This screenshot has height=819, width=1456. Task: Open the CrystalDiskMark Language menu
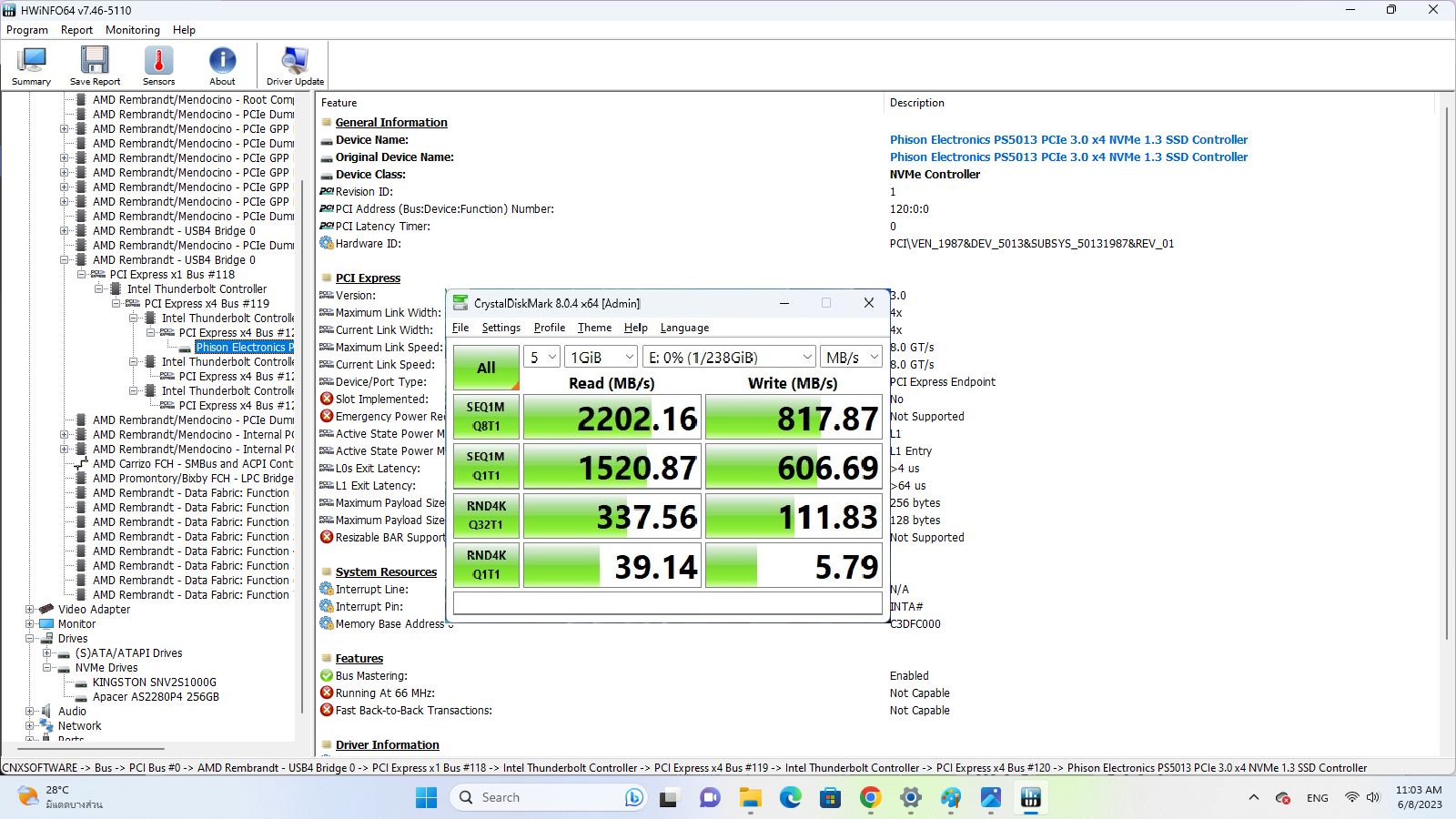(x=684, y=328)
